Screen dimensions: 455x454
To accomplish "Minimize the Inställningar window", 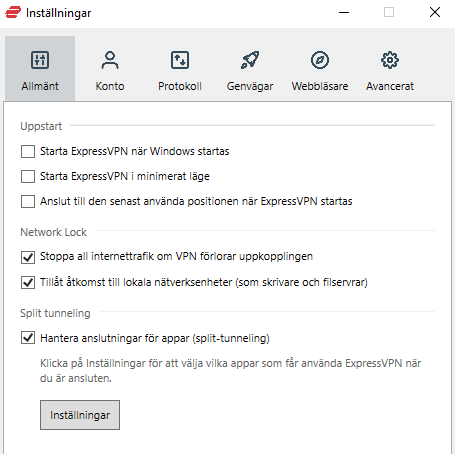I will 344,13.
